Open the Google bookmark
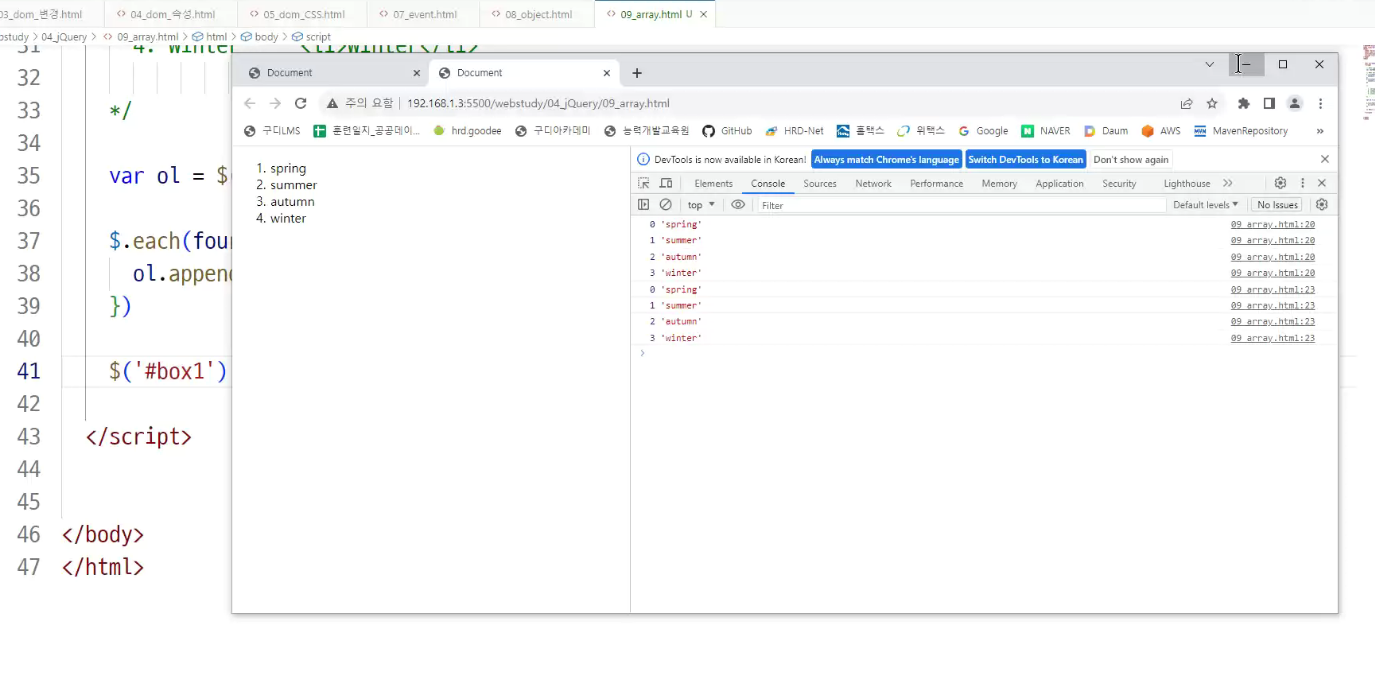Screen dimensions: 1375x693 click(x=983, y=131)
